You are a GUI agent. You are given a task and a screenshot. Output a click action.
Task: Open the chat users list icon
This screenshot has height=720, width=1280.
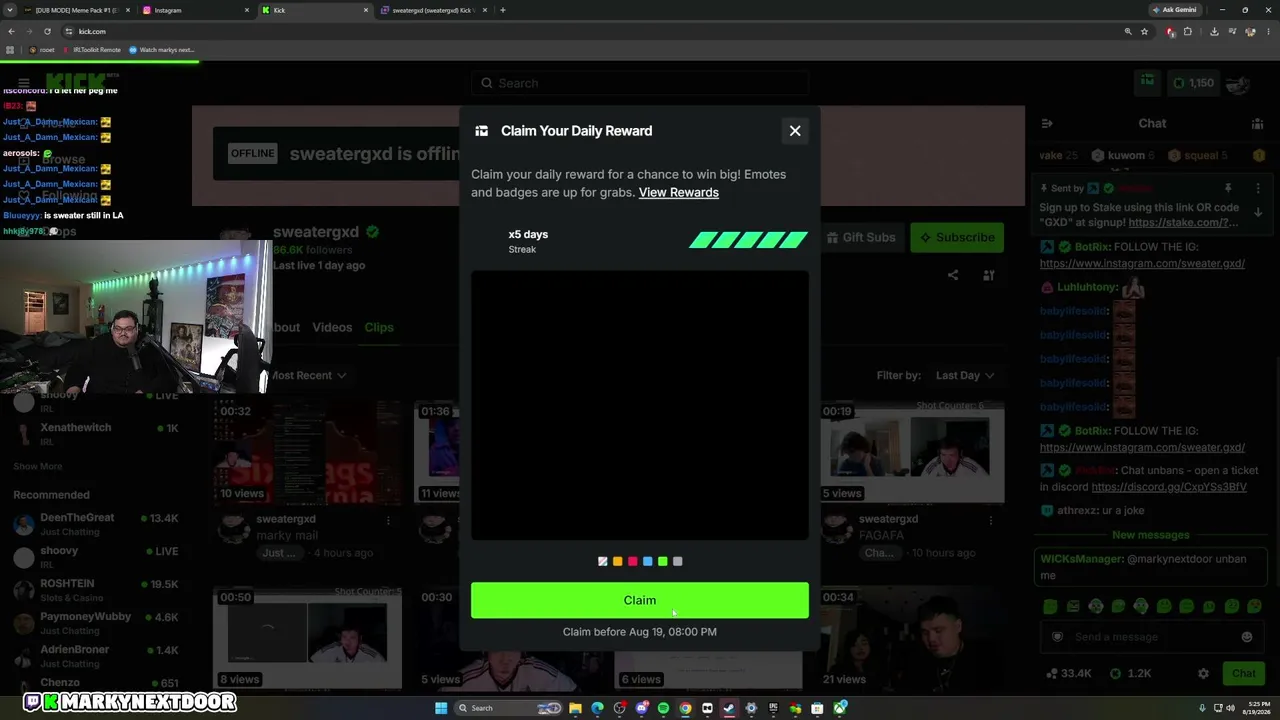point(1257,123)
